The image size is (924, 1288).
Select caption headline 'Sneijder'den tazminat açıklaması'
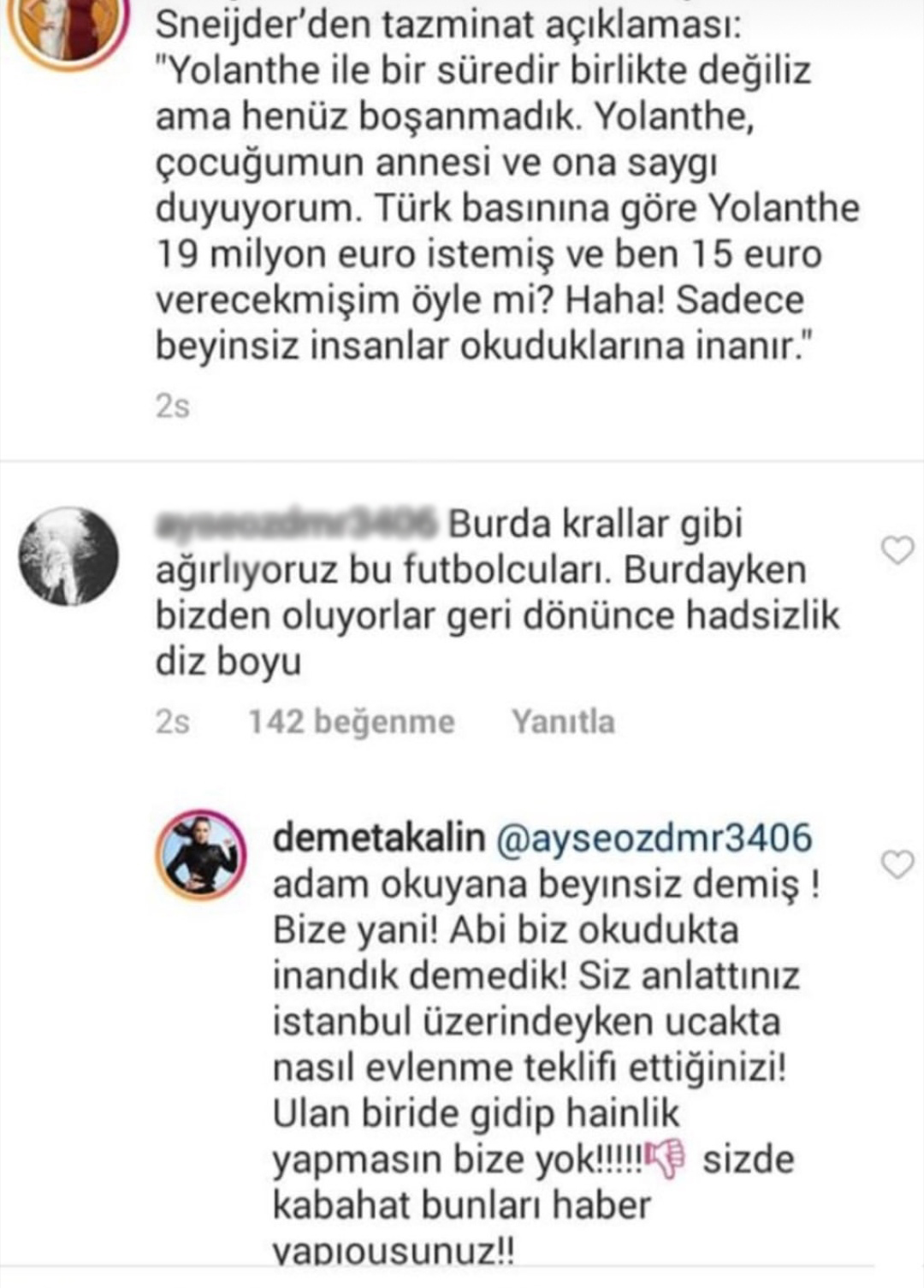449,26
